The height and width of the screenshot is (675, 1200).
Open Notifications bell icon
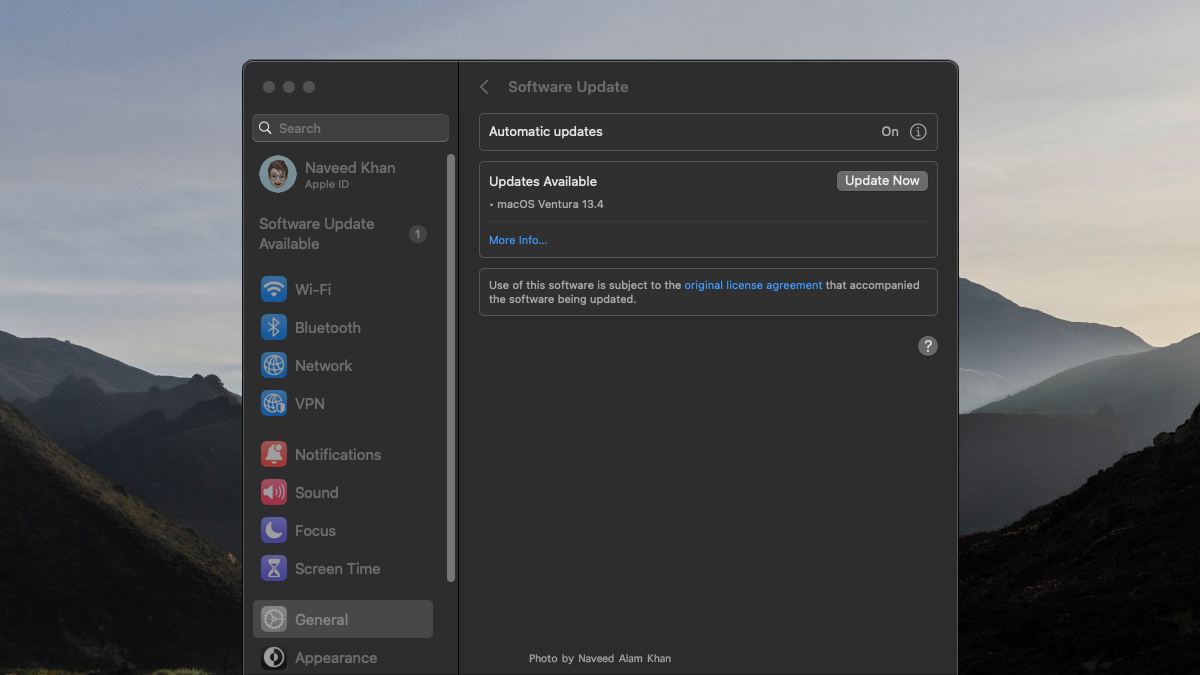274,454
